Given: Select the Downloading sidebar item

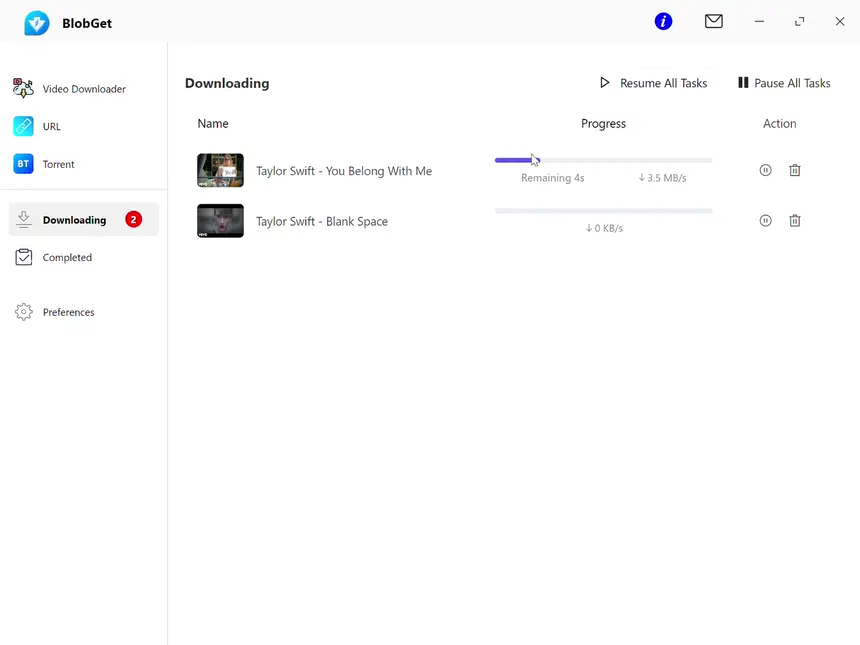Looking at the screenshot, I should pyautogui.click(x=74, y=220).
